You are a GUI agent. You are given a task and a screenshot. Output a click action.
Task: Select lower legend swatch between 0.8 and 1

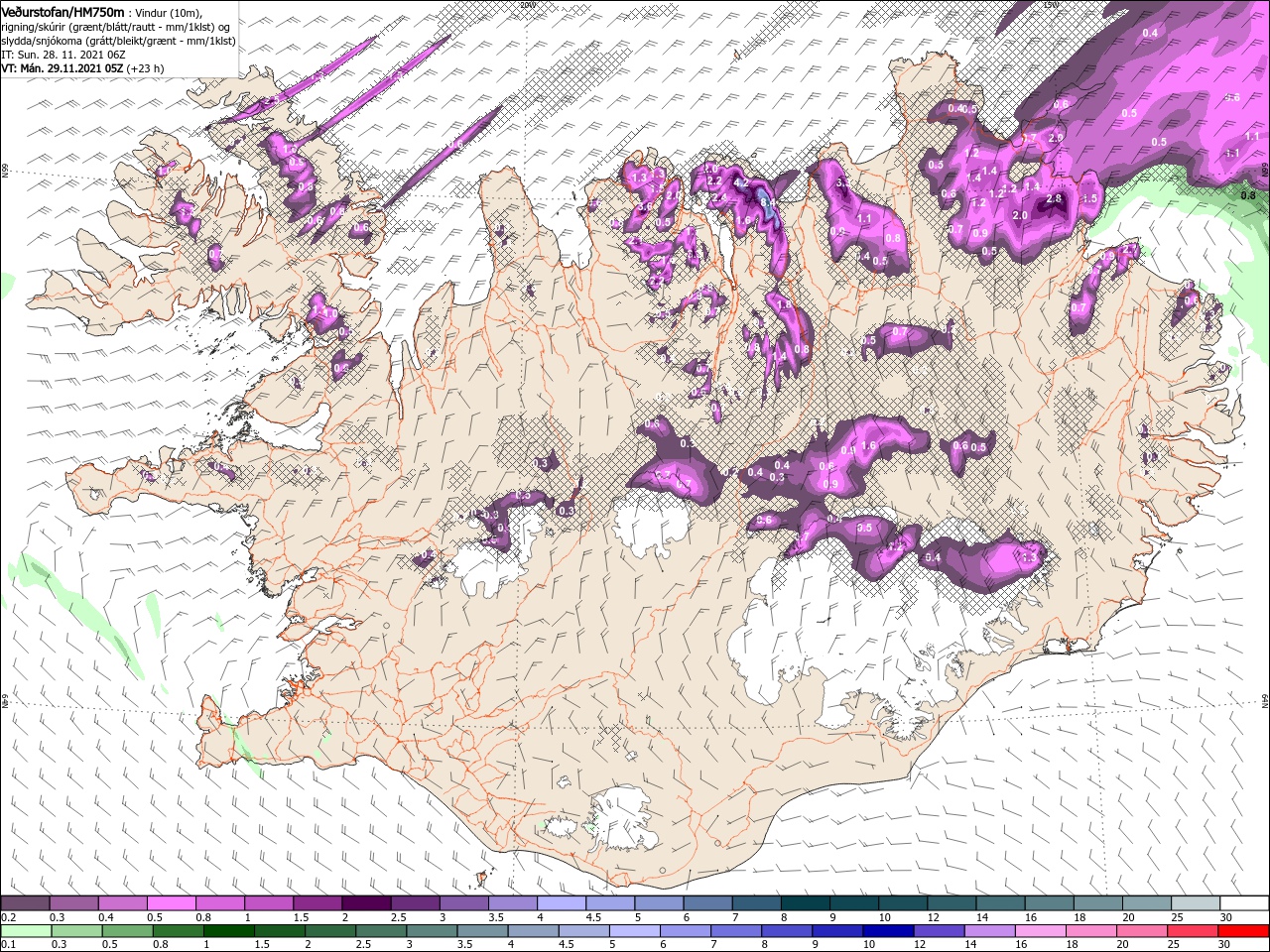pos(177,930)
